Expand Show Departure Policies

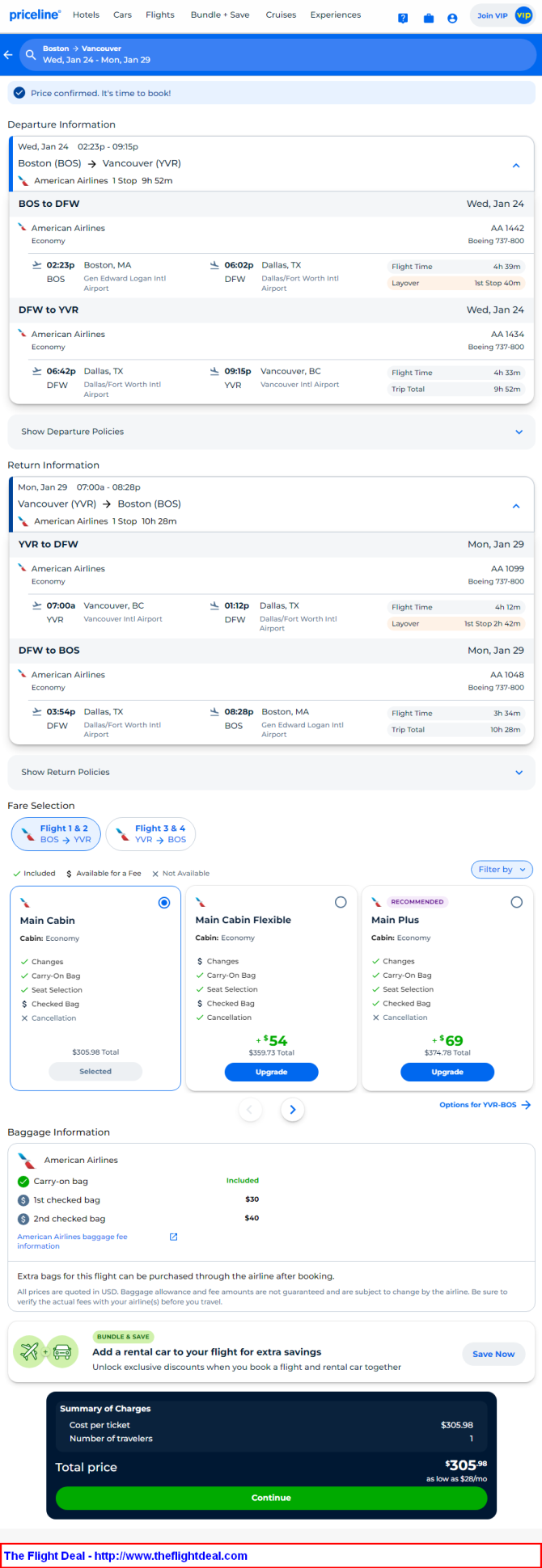271,432
